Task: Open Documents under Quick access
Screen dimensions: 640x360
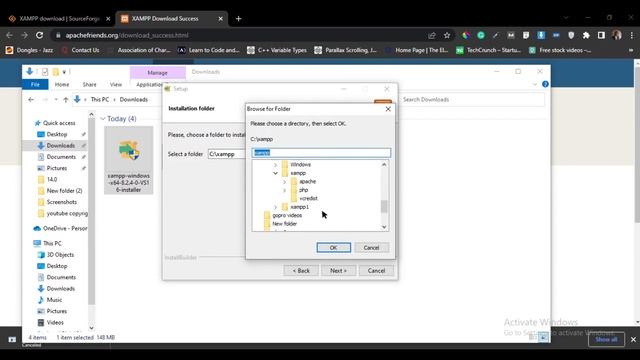Action: (61, 157)
